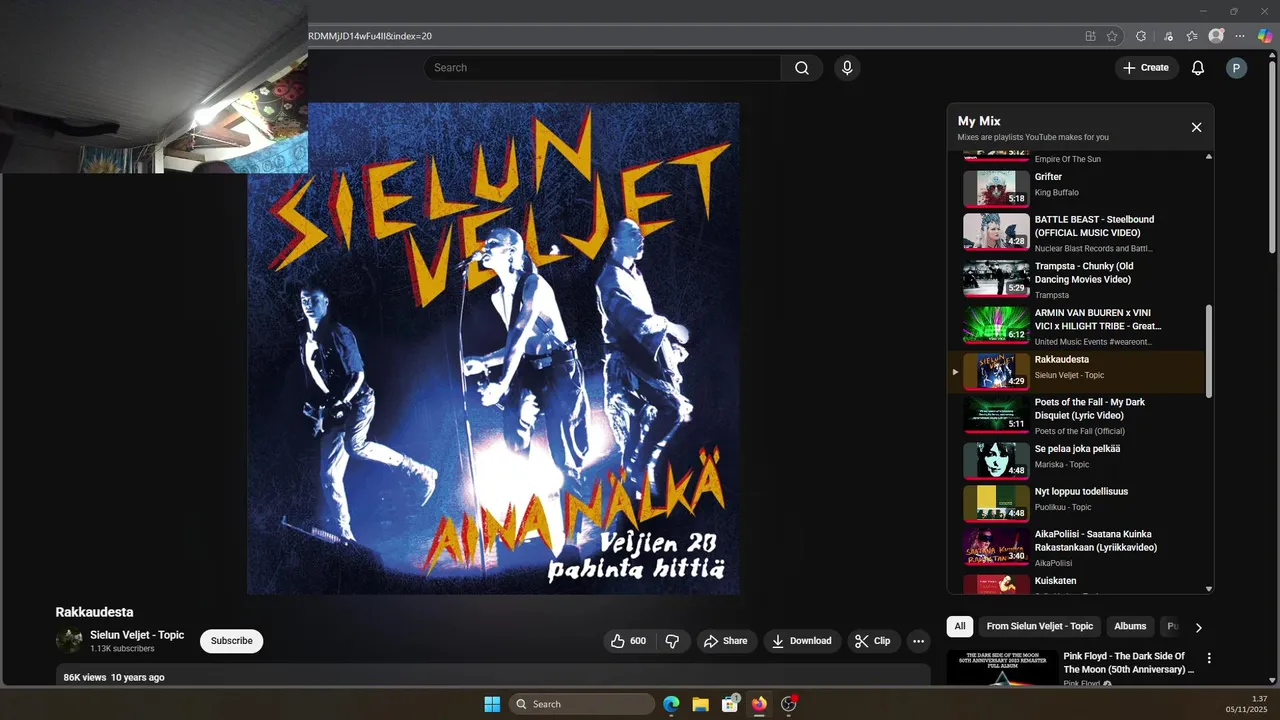Switch to Firefox in the taskbar

point(759,704)
